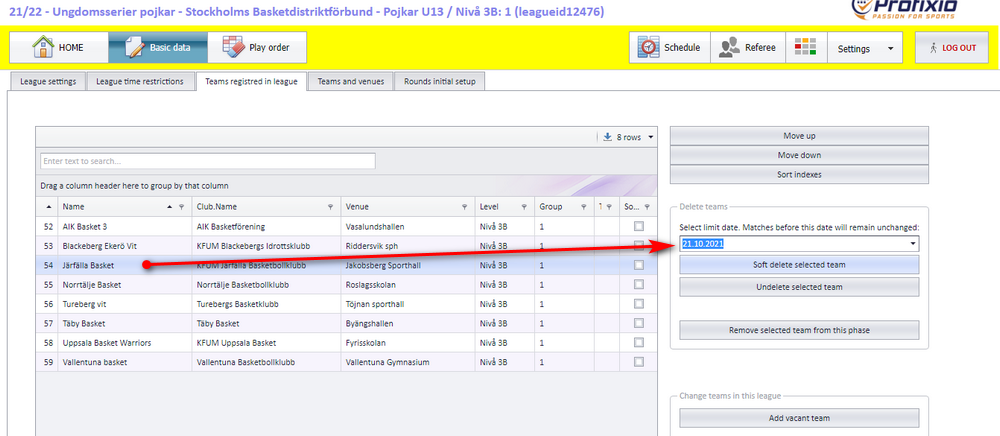Open filter icon in Name column
The height and width of the screenshot is (436, 1000).
(182, 207)
